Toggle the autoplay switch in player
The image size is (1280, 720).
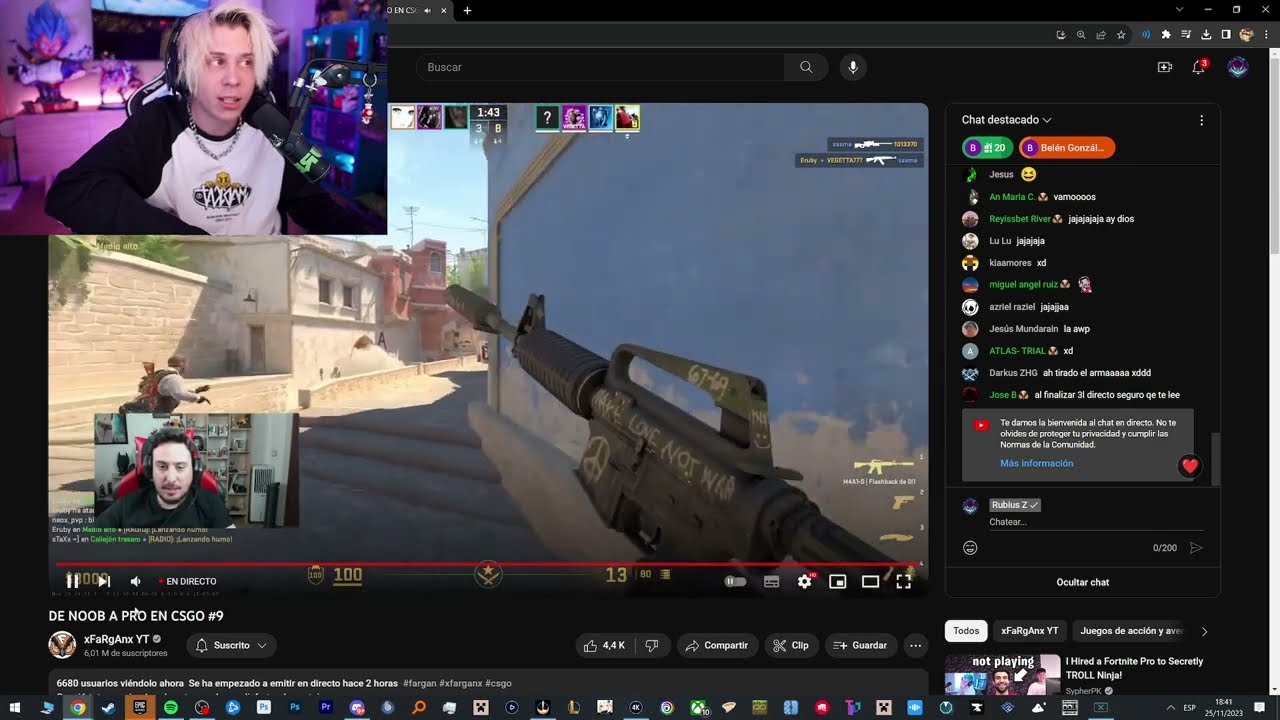736,581
